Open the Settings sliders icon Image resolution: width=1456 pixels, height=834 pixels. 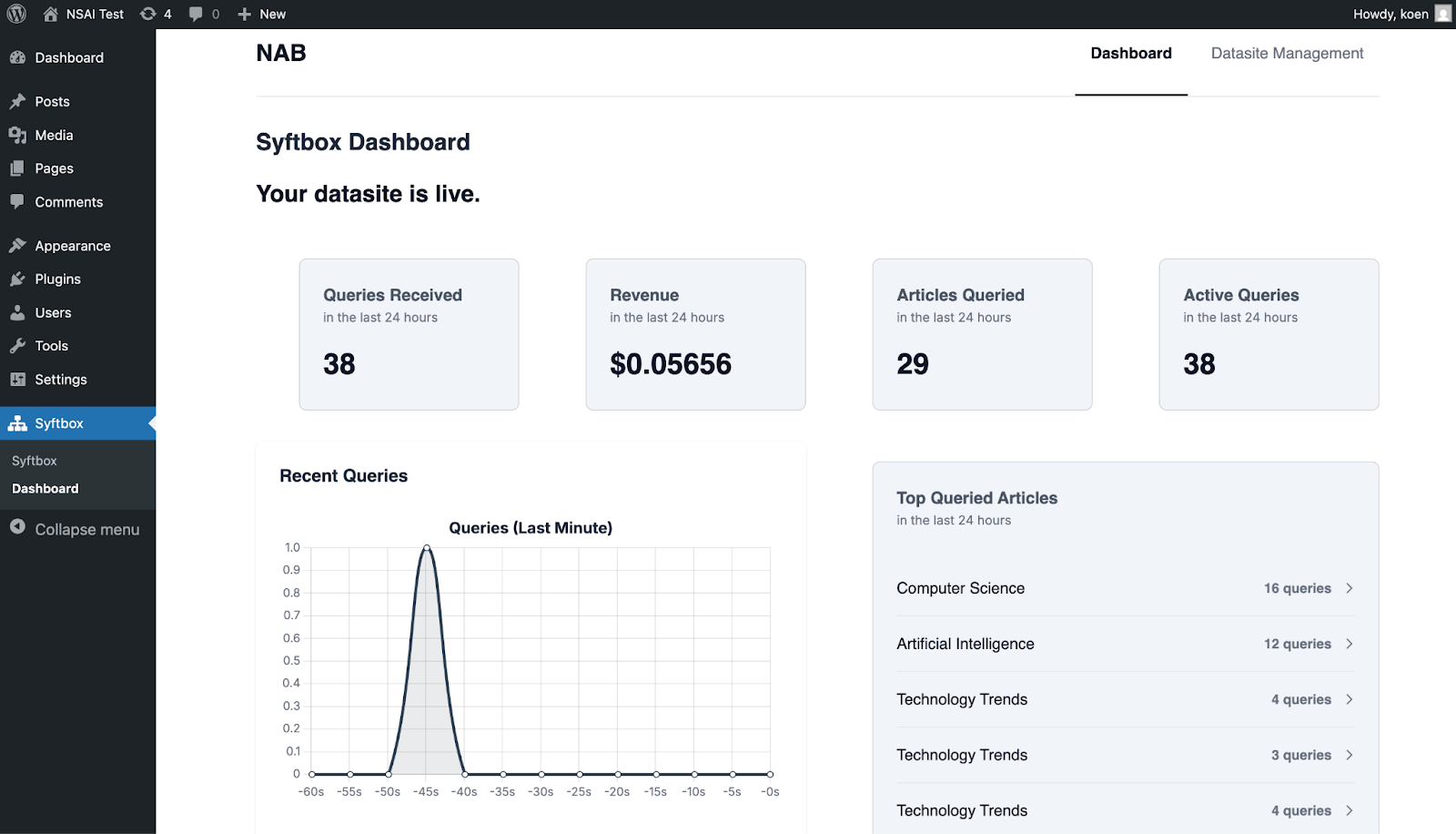(x=17, y=380)
